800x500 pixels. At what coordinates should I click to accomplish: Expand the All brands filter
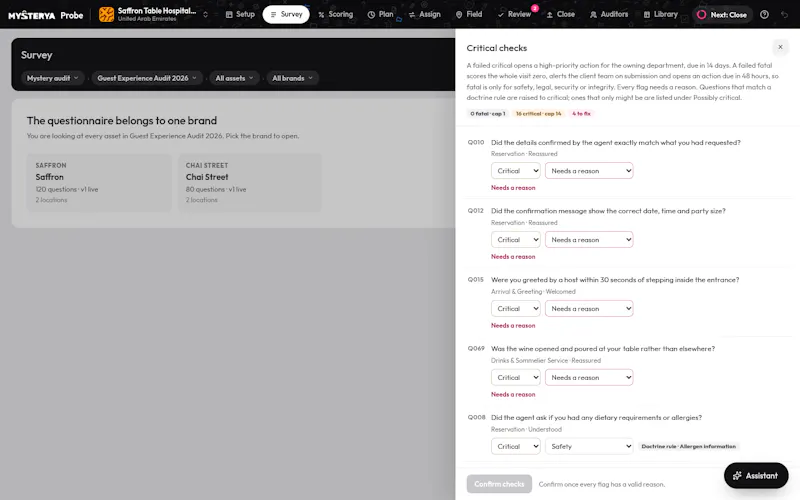[292, 78]
